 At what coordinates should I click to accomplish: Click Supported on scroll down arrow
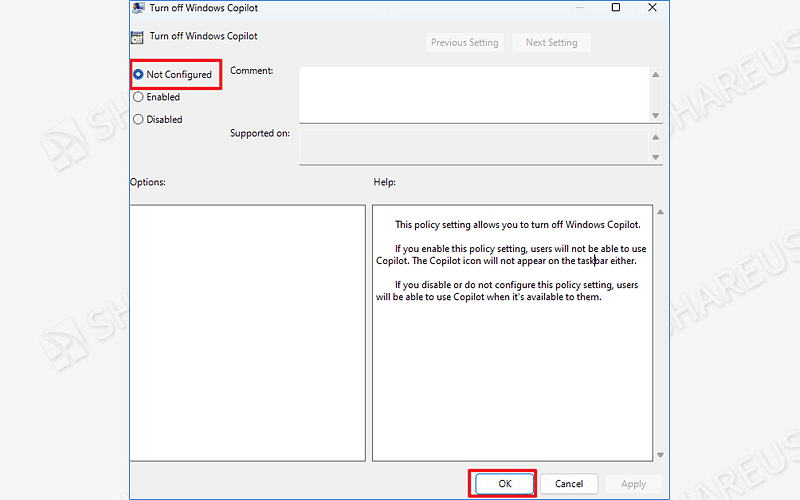pyautogui.click(x=656, y=157)
